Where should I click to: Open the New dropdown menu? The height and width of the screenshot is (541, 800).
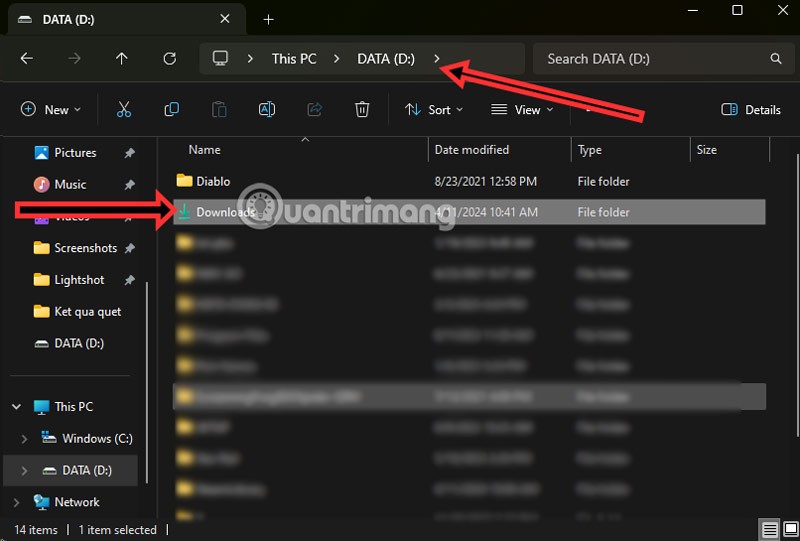[51, 110]
